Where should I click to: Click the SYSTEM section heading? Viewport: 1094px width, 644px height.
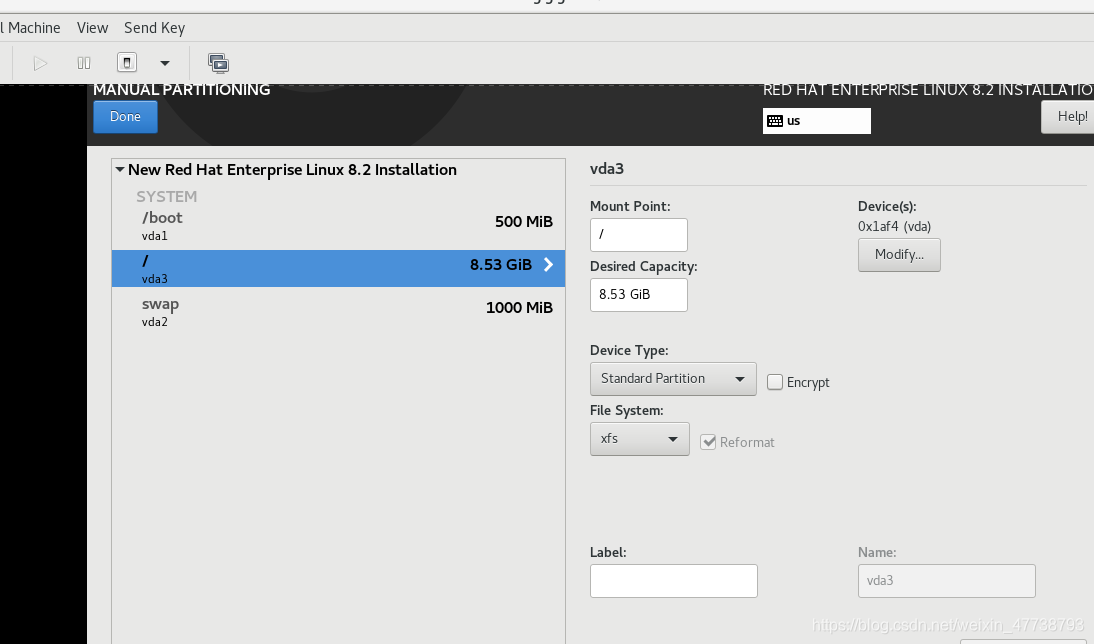[167, 197]
